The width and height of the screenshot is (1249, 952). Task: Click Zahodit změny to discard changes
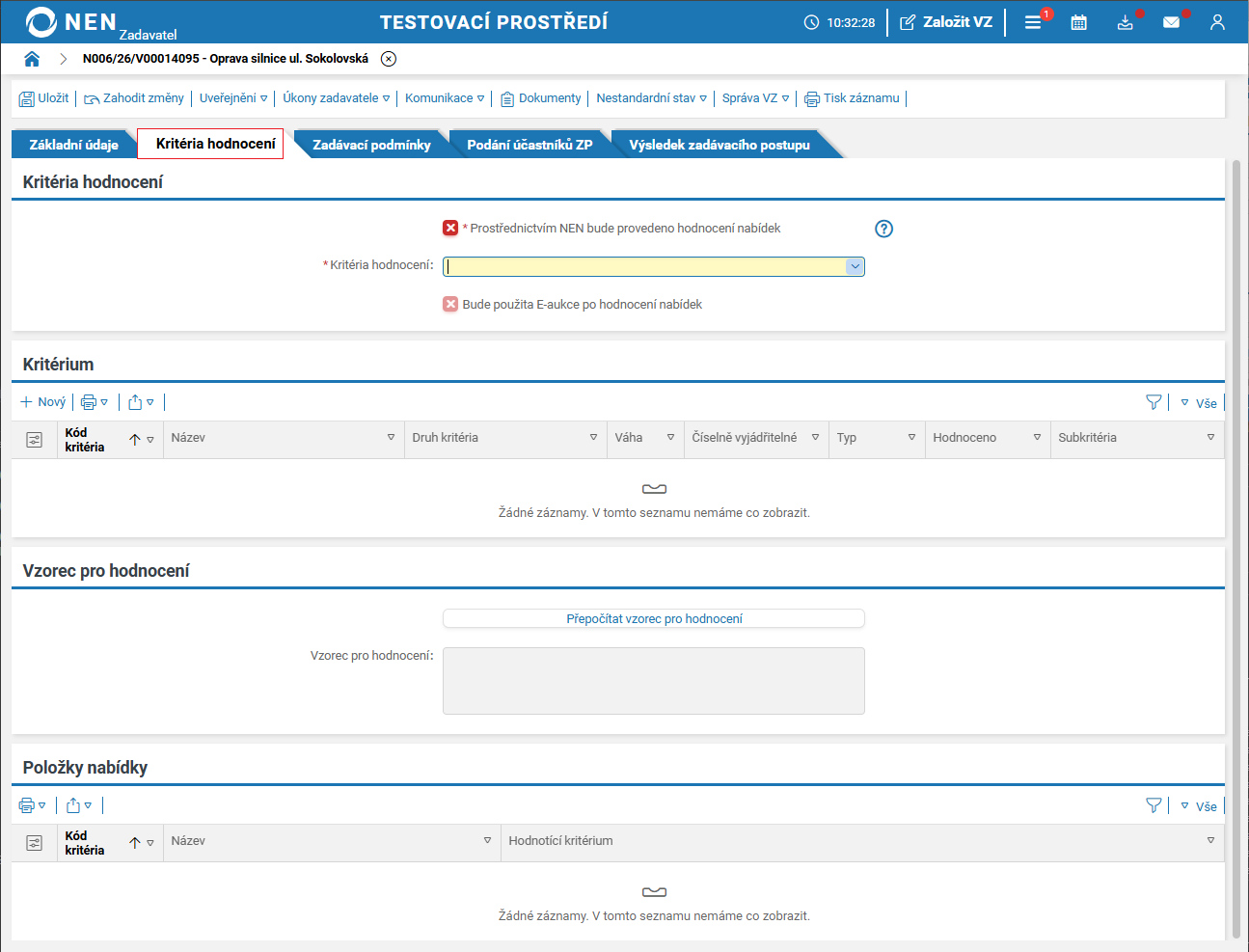pyautogui.click(x=134, y=98)
